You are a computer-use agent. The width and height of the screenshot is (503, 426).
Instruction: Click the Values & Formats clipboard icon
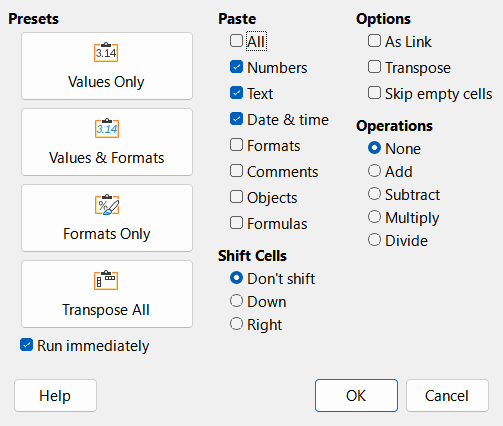point(107,128)
